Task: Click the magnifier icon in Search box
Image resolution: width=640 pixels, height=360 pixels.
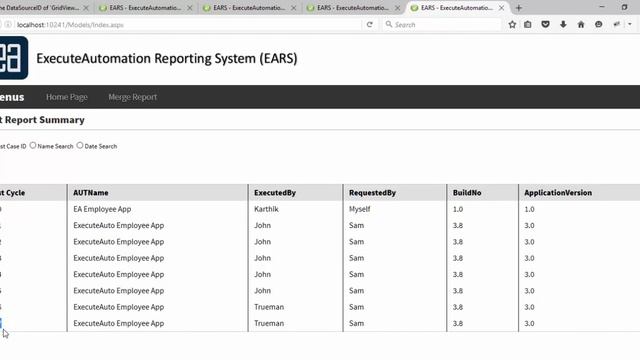Action: [x=389, y=24]
